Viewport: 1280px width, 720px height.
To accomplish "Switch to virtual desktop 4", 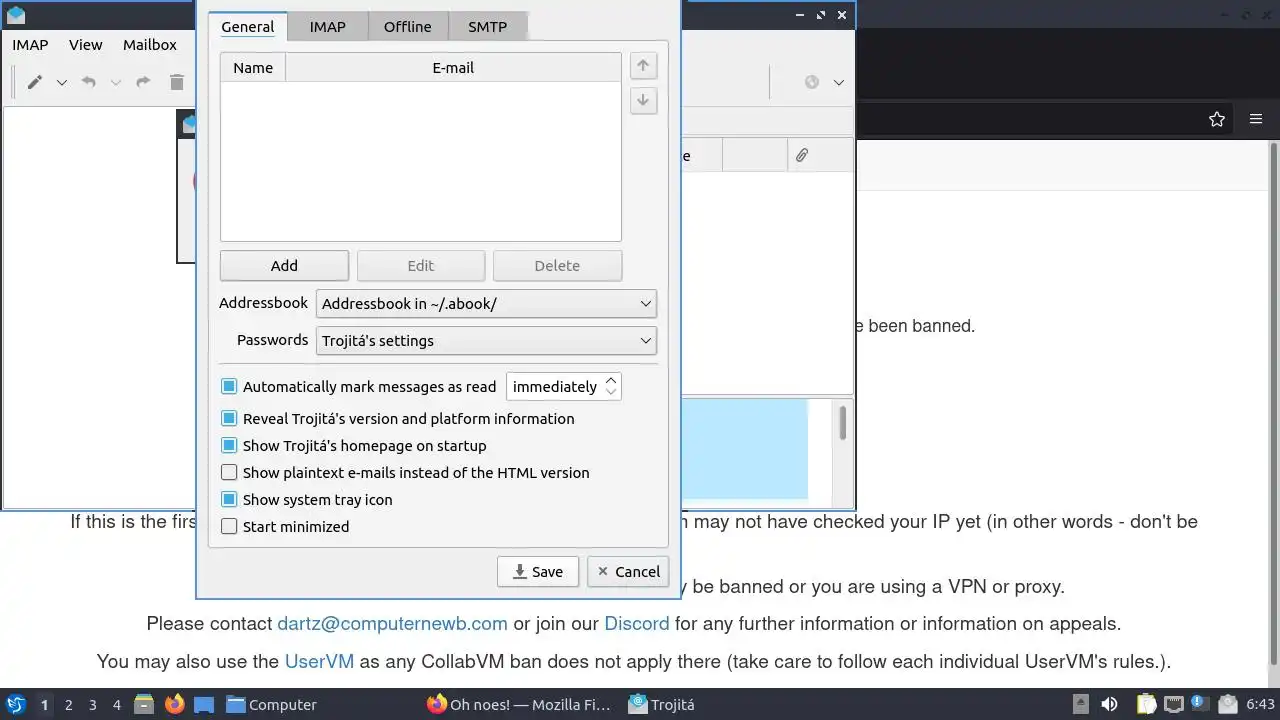I will point(116,705).
